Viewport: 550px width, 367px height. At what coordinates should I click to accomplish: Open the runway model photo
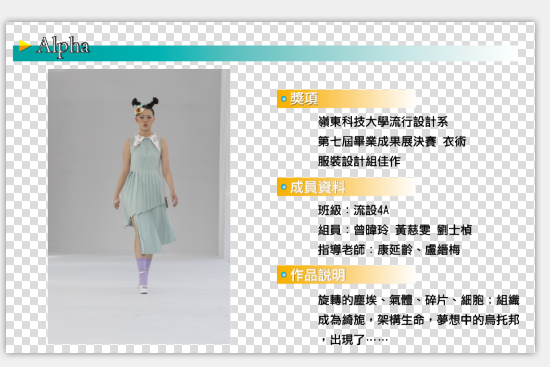(139, 207)
